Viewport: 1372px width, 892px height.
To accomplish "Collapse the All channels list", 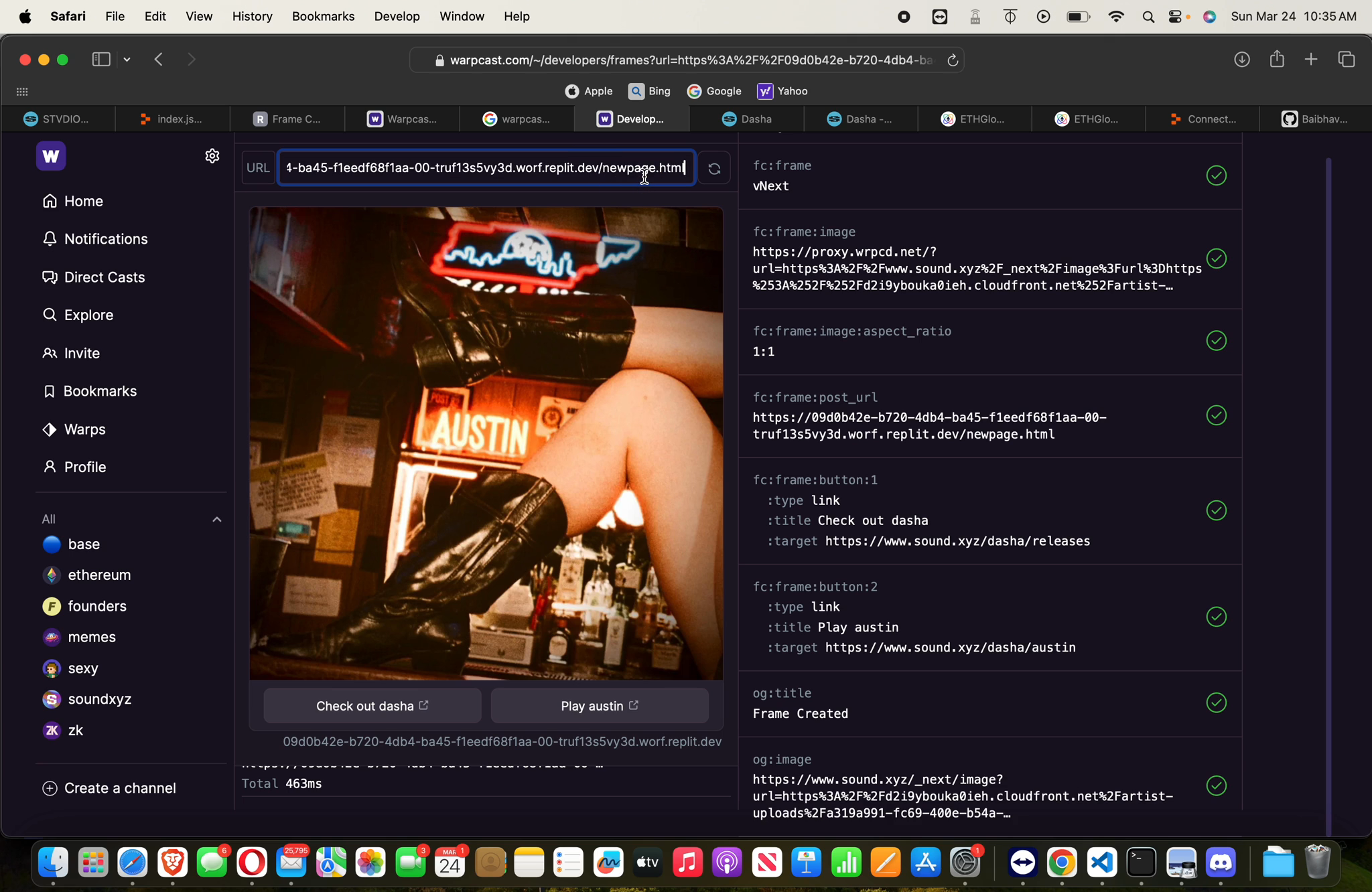I will coord(216,519).
